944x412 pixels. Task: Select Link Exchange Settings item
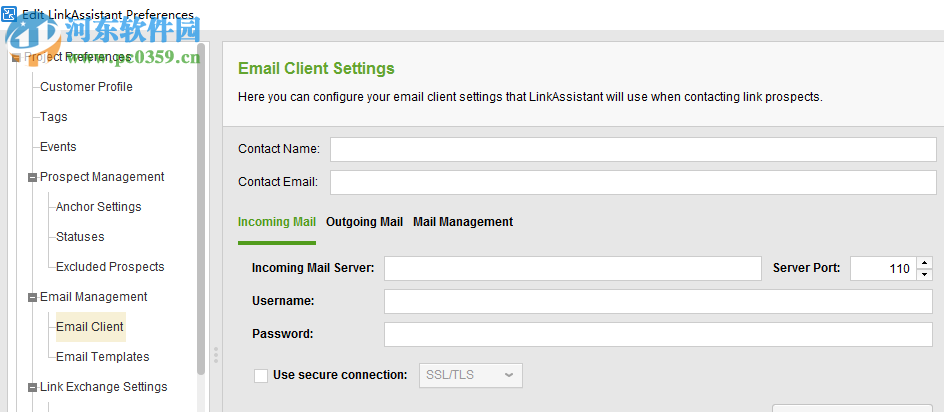coord(104,387)
